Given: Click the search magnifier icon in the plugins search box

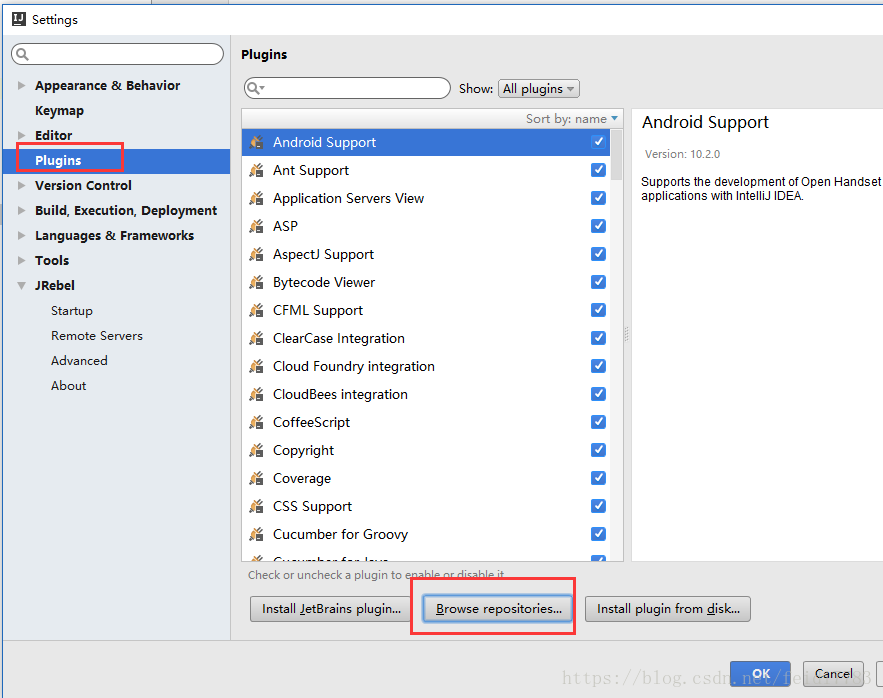Looking at the screenshot, I should pos(255,88).
